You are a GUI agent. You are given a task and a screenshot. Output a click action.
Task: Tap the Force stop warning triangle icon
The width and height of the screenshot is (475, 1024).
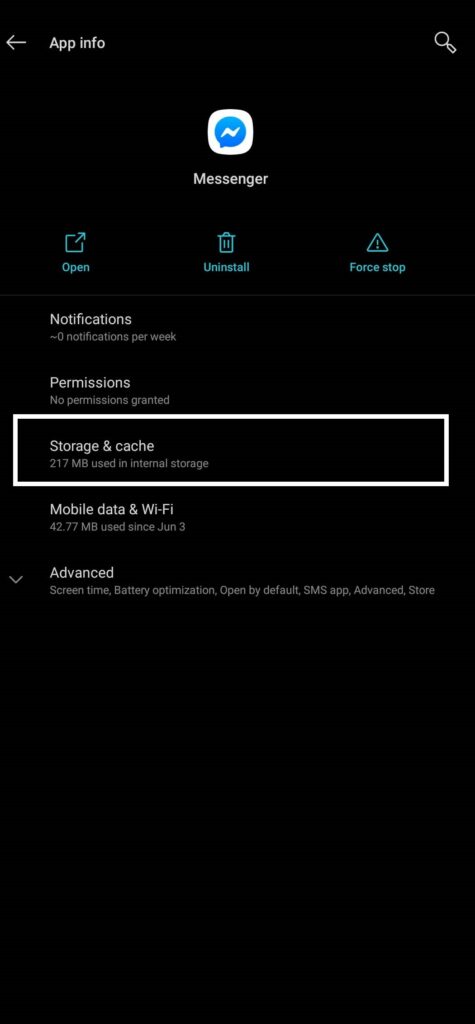pyautogui.click(x=377, y=244)
